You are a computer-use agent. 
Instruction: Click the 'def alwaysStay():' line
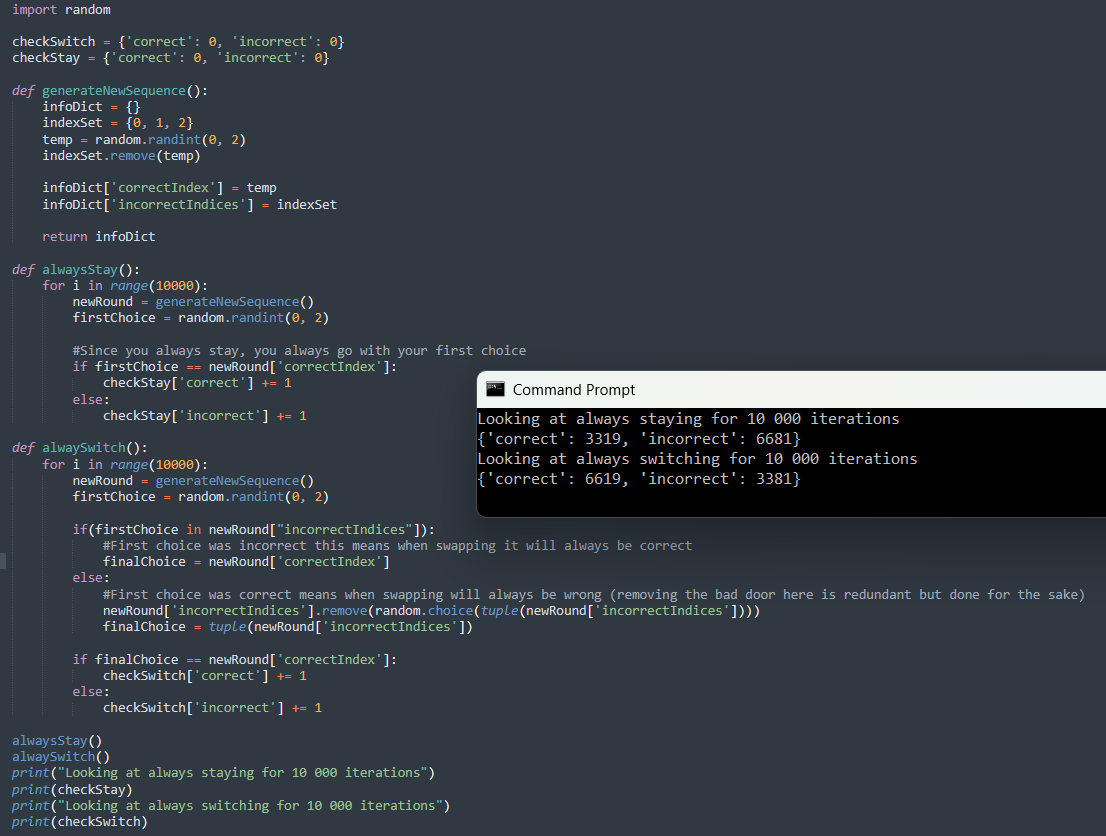coord(76,269)
